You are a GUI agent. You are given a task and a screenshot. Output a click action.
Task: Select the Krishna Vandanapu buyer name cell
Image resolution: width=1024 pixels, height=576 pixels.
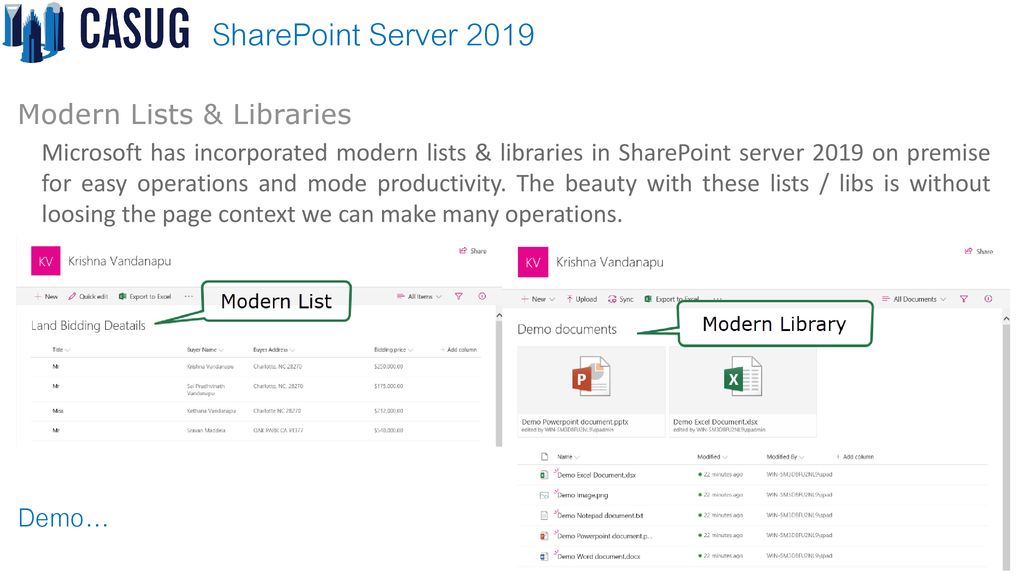(x=210, y=367)
